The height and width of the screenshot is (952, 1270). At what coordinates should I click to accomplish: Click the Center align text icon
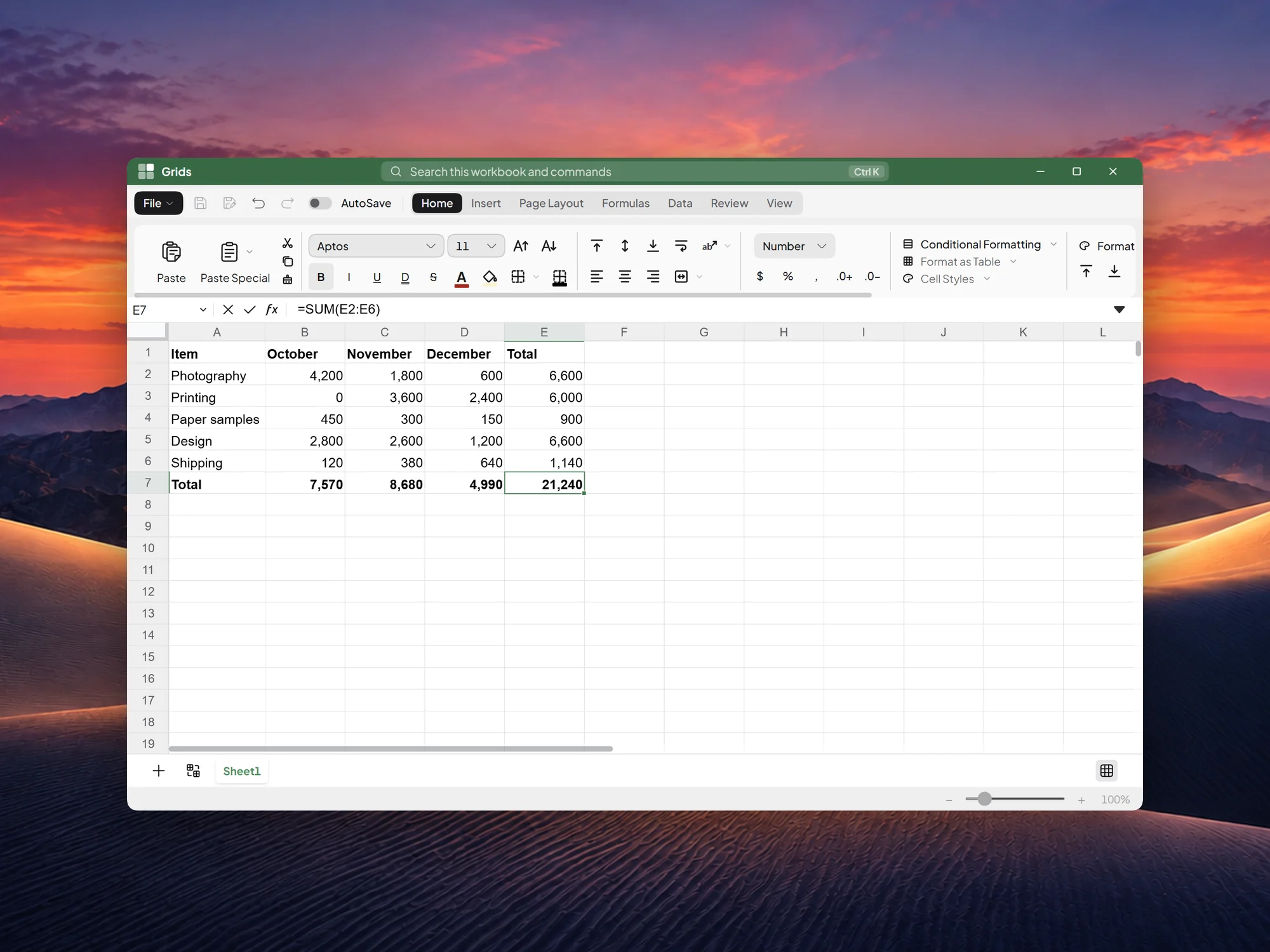625,277
